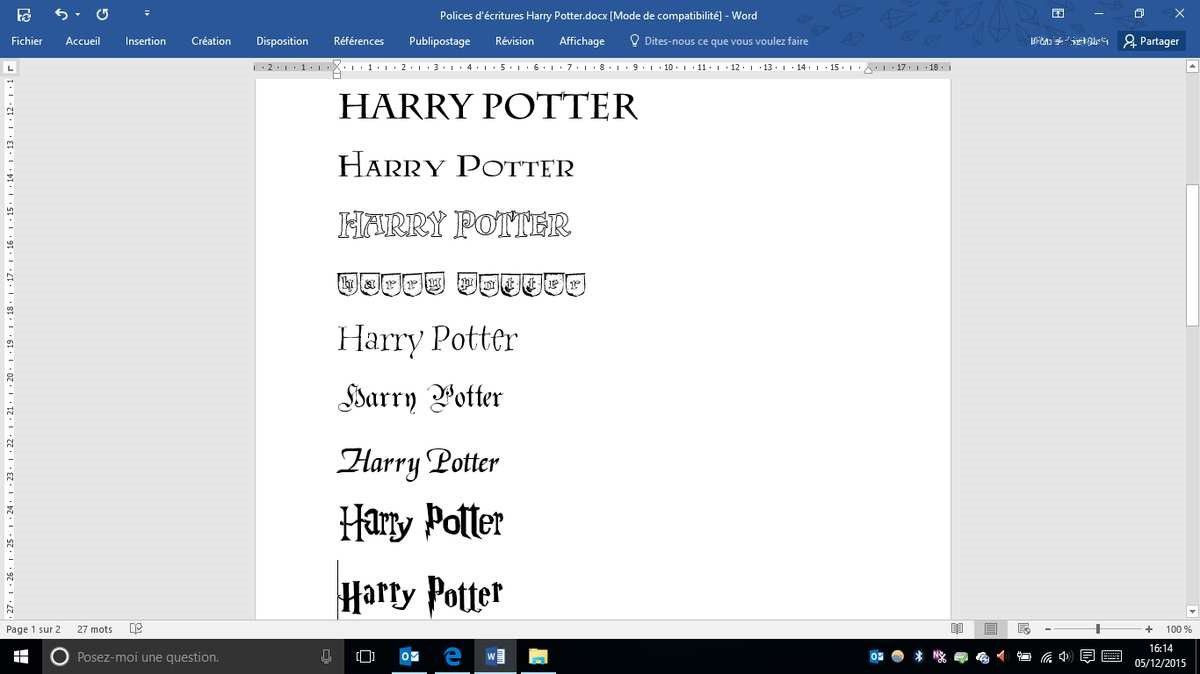The width and height of the screenshot is (1200, 674).
Task: Click the Undo arrow icon
Action: (x=61, y=15)
